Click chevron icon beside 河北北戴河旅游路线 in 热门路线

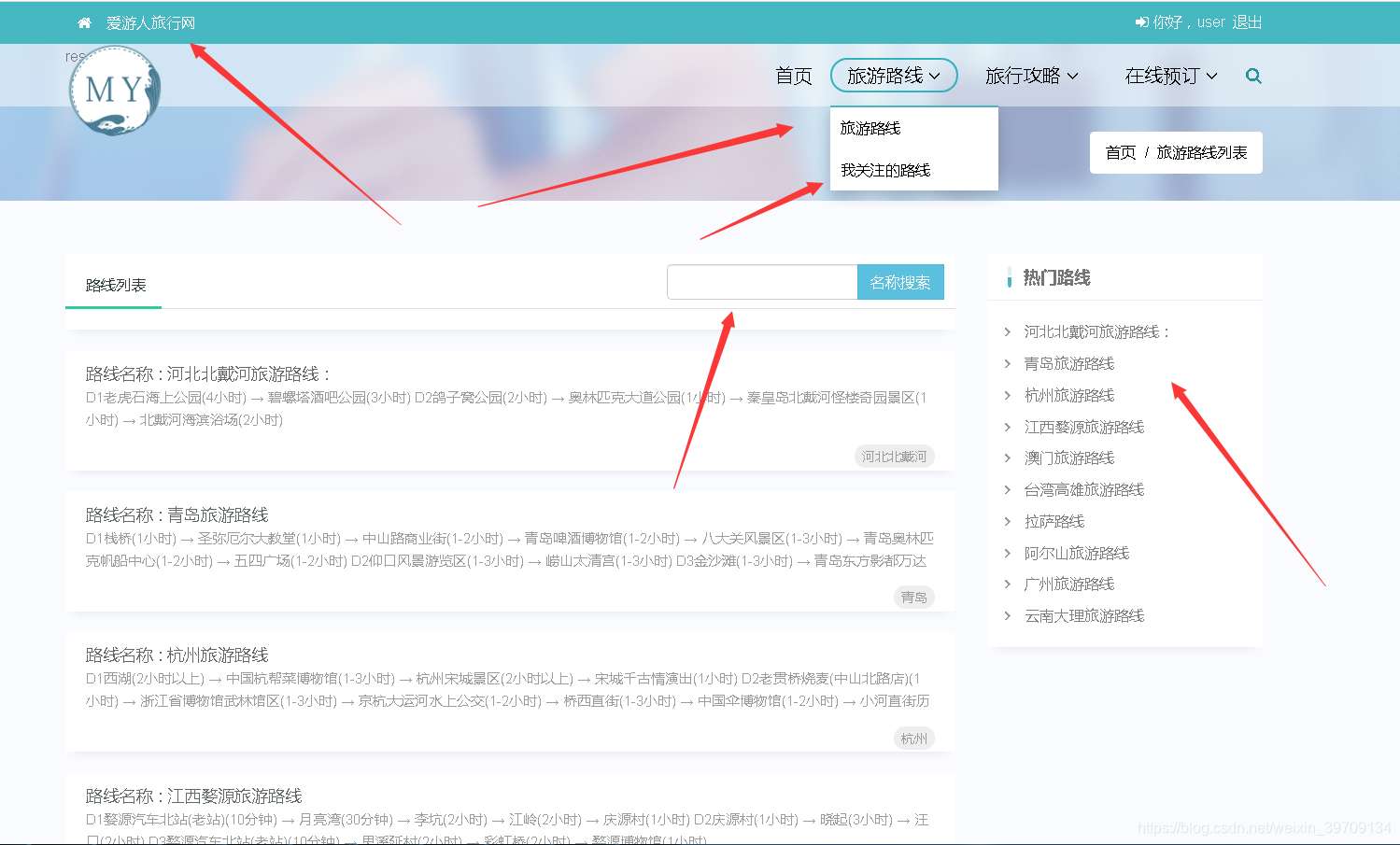tap(1007, 331)
